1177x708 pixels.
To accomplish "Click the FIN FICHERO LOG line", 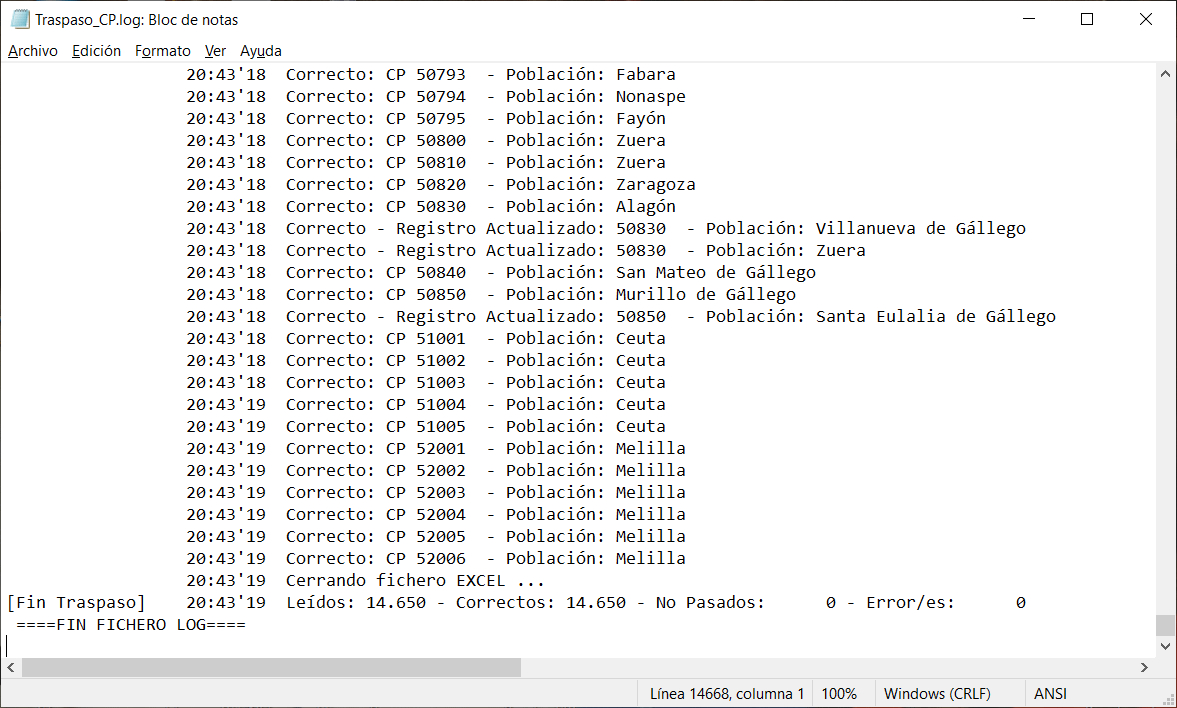I will 131,625.
